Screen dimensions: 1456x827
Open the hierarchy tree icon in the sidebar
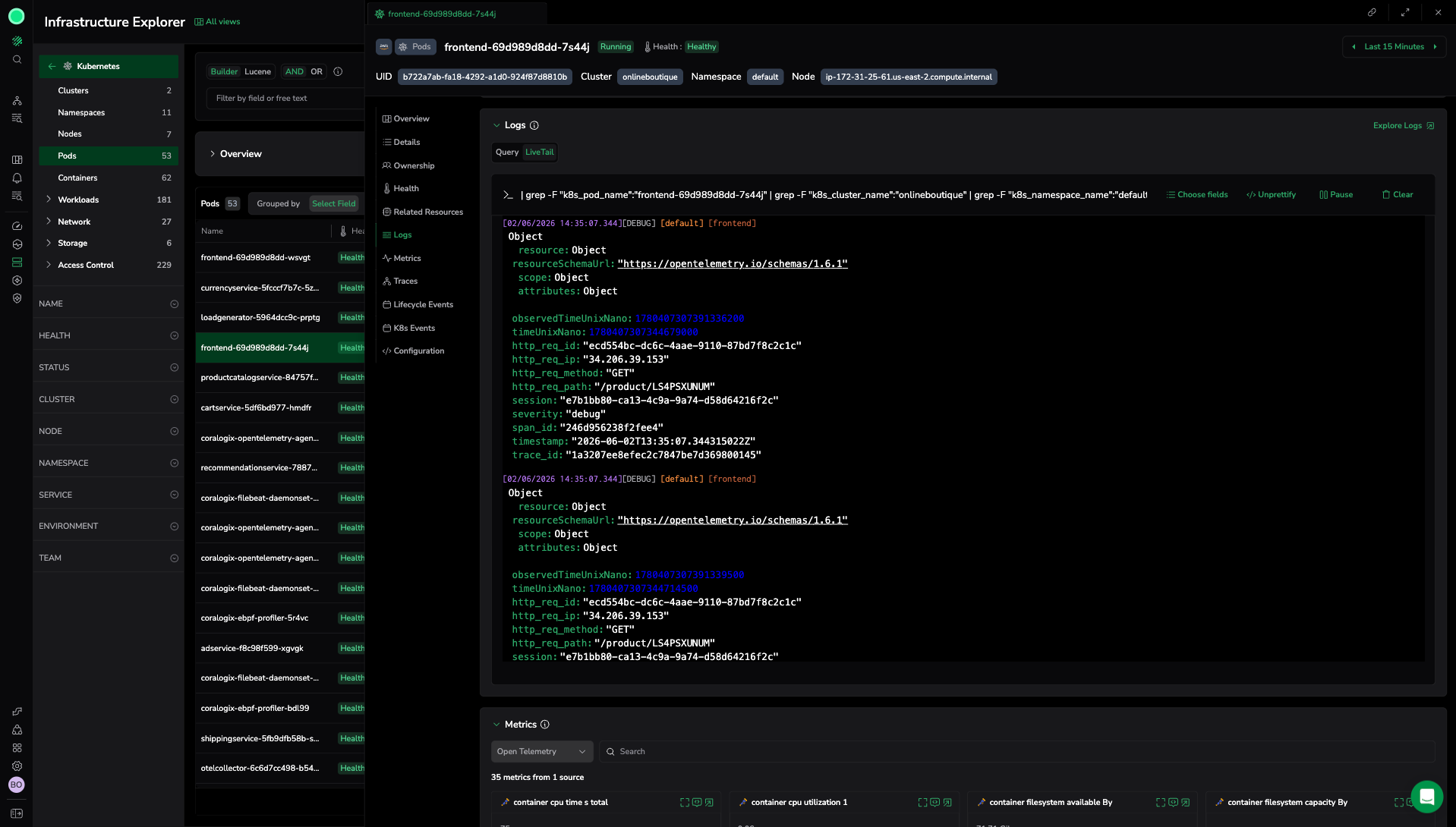(x=17, y=101)
